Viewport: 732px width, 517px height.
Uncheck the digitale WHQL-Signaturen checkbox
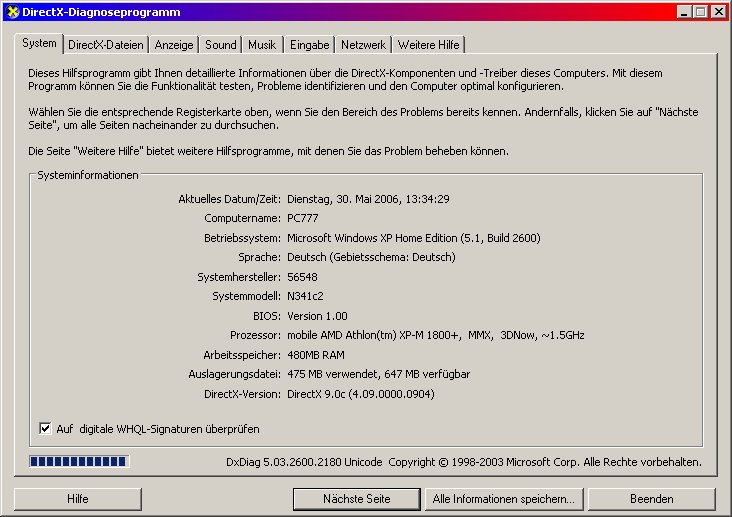click(45, 428)
